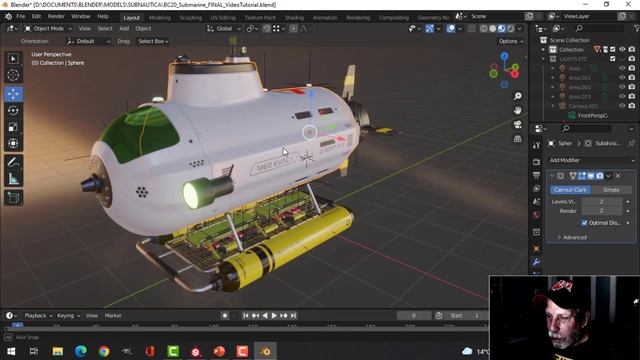The height and width of the screenshot is (360, 640).
Task: Open the Render menu
Action: (56, 16)
